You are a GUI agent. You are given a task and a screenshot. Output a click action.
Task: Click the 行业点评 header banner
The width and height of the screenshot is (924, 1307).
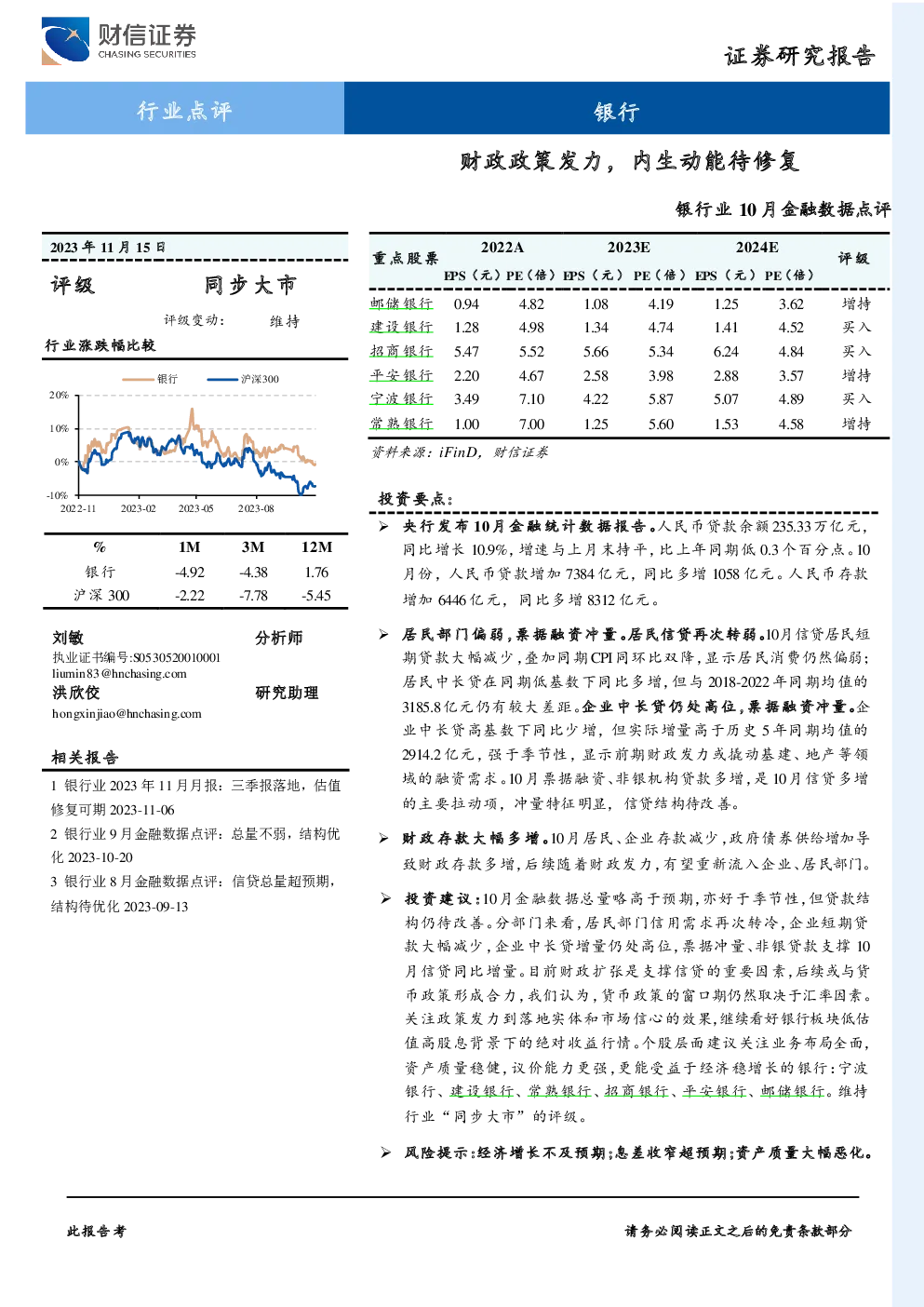[184, 109]
